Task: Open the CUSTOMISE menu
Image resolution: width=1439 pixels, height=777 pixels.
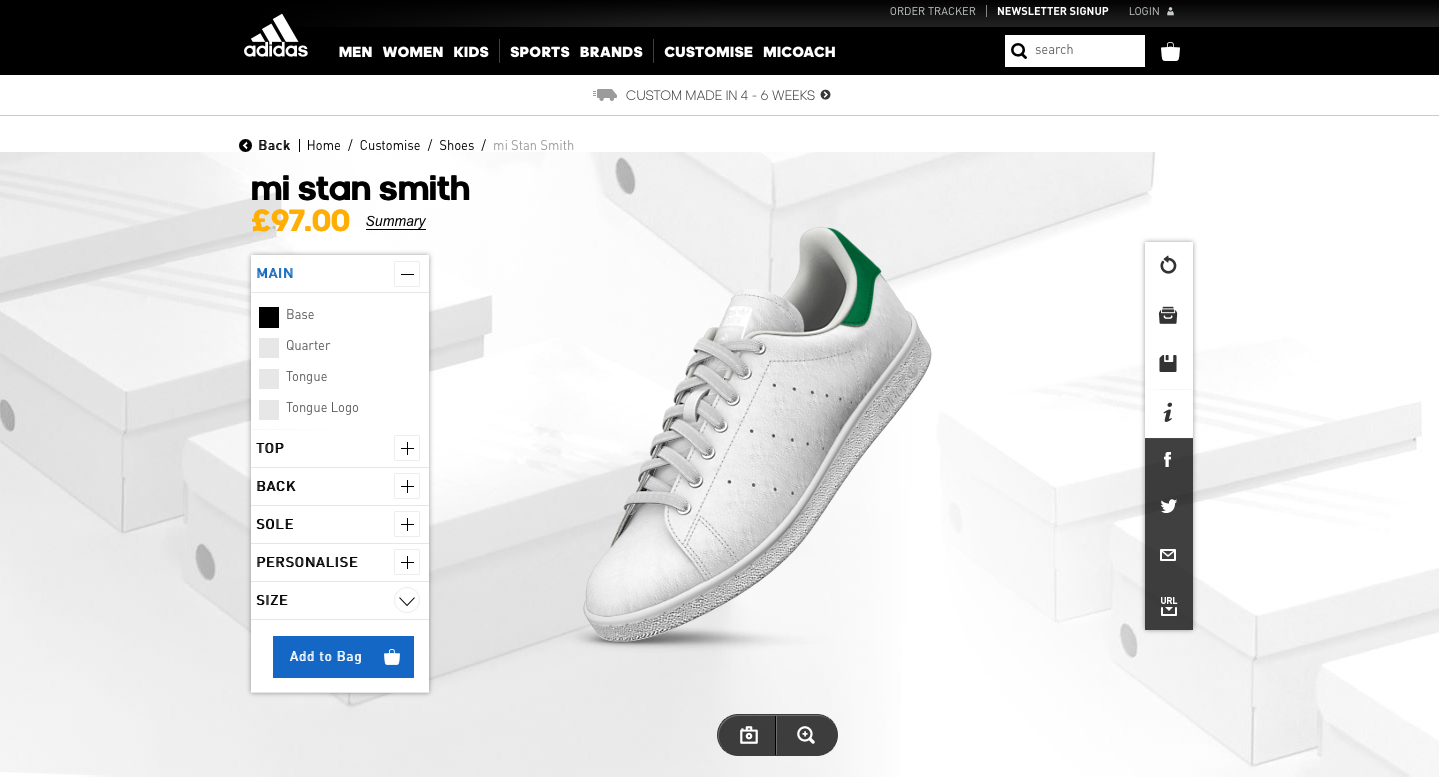Action: click(708, 52)
